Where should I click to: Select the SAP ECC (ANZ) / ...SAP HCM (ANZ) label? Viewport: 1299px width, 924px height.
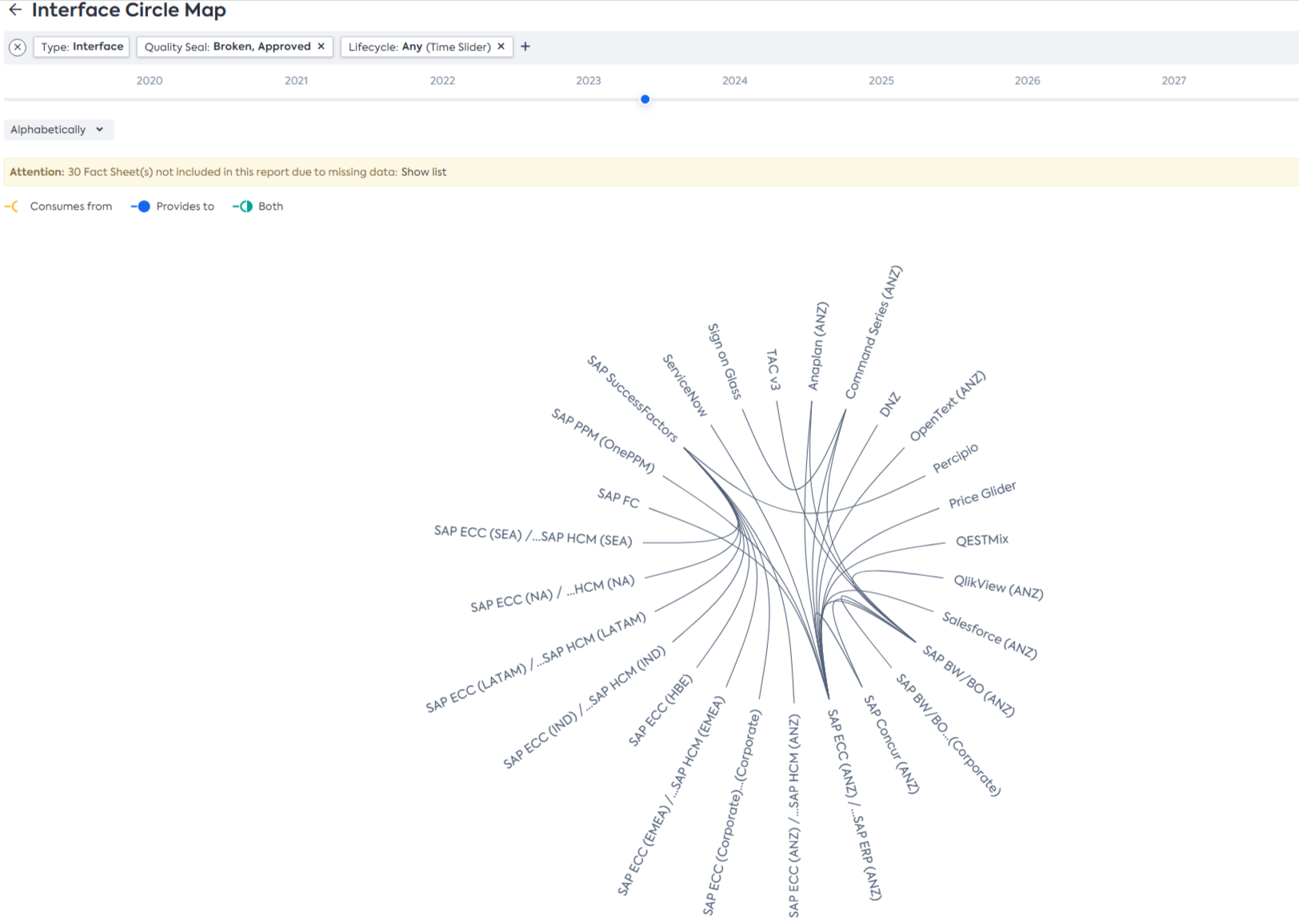coord(793,816)
